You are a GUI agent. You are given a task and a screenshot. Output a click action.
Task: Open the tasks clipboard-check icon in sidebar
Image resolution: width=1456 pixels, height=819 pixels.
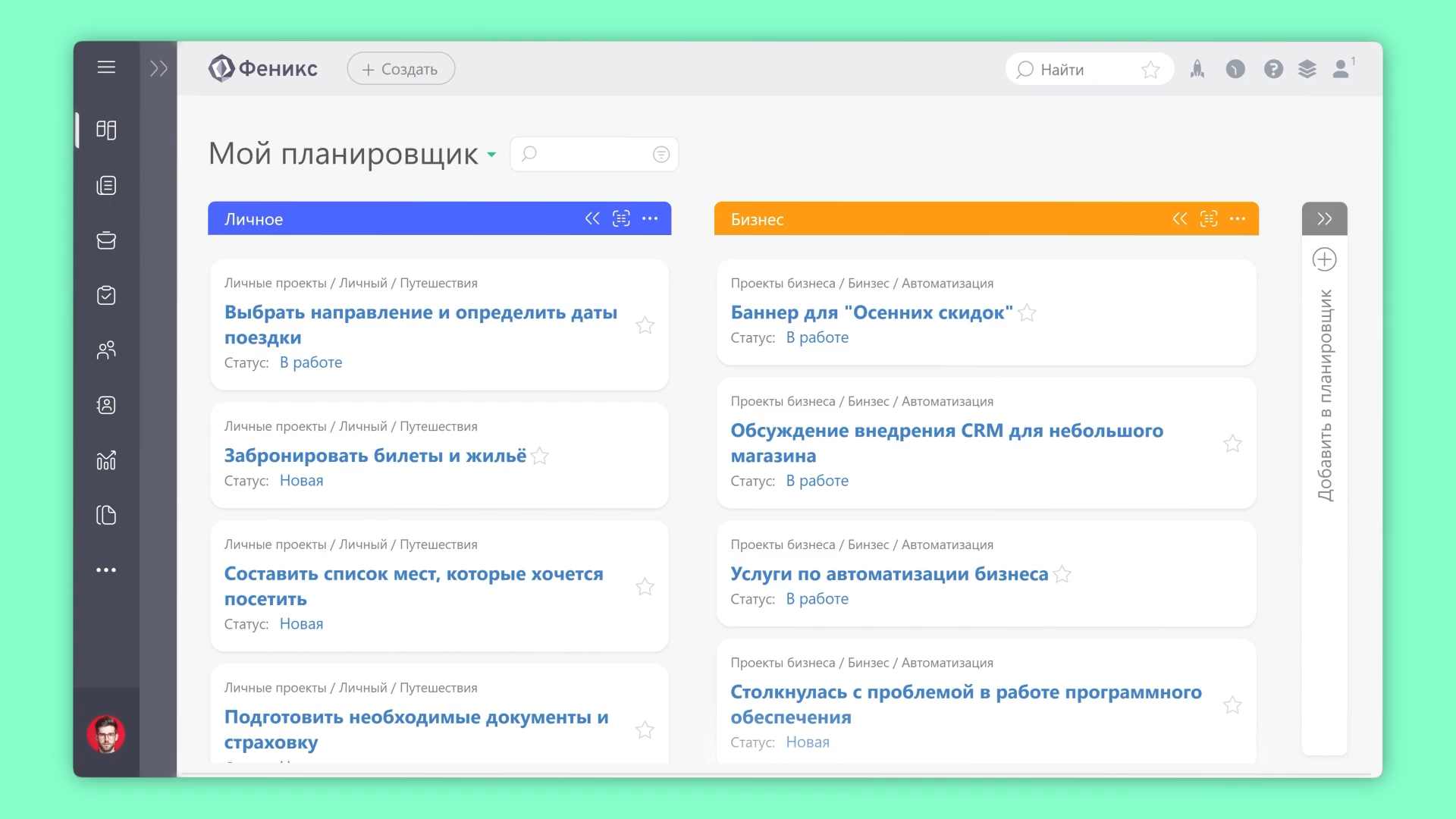click(106, 296)
